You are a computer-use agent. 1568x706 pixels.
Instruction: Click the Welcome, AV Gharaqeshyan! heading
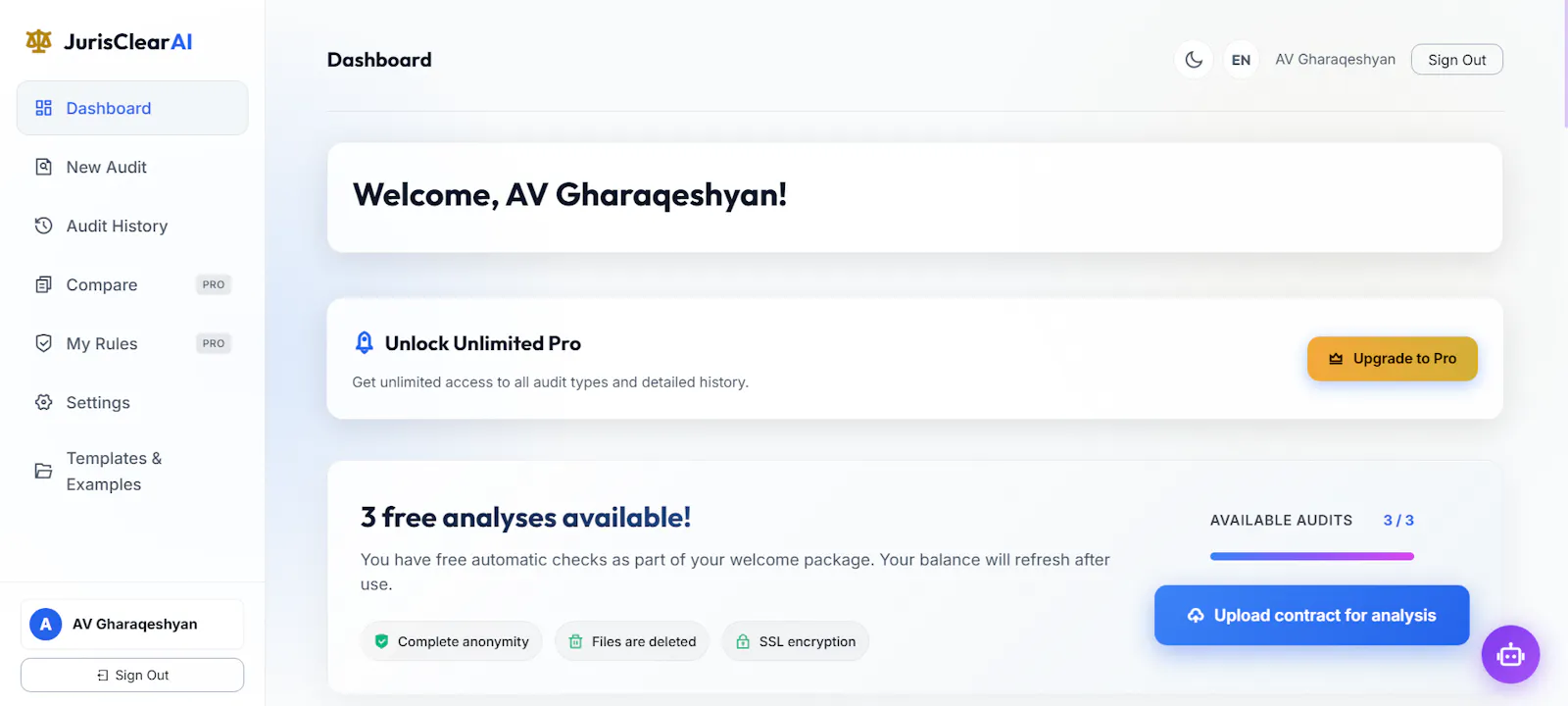pos(570,195)
